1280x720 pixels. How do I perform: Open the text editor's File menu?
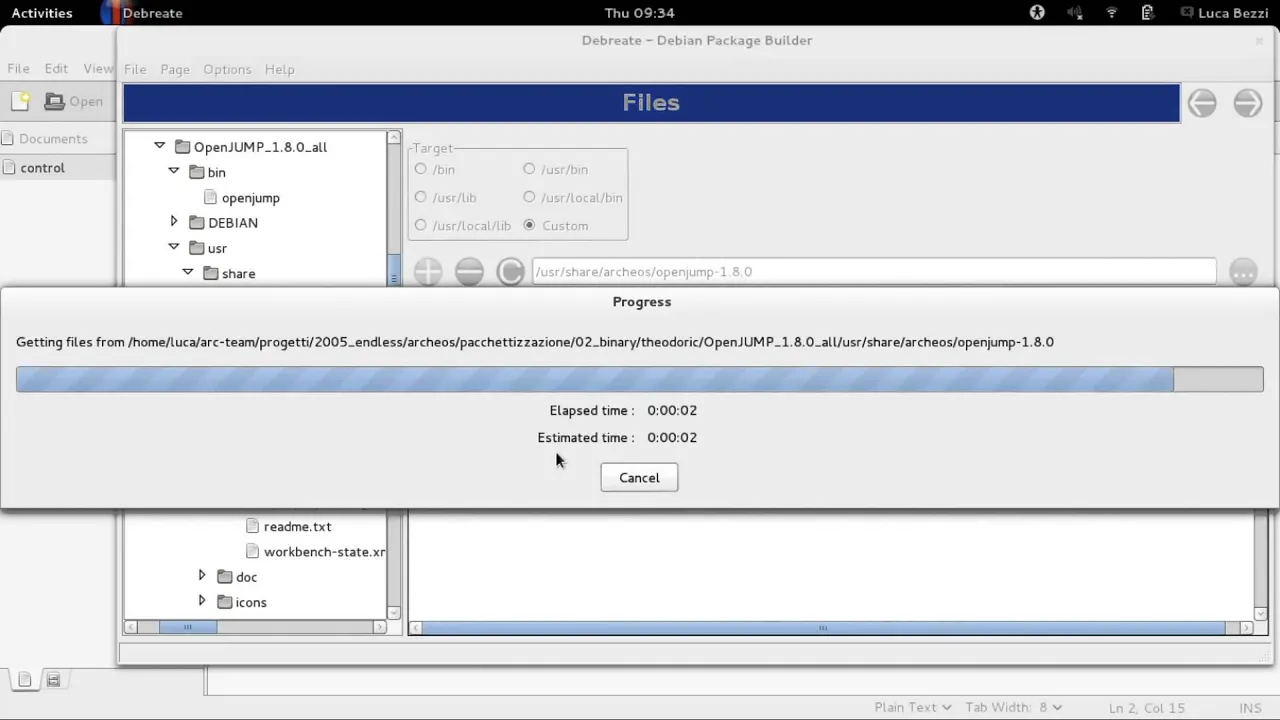coord(19,68)
